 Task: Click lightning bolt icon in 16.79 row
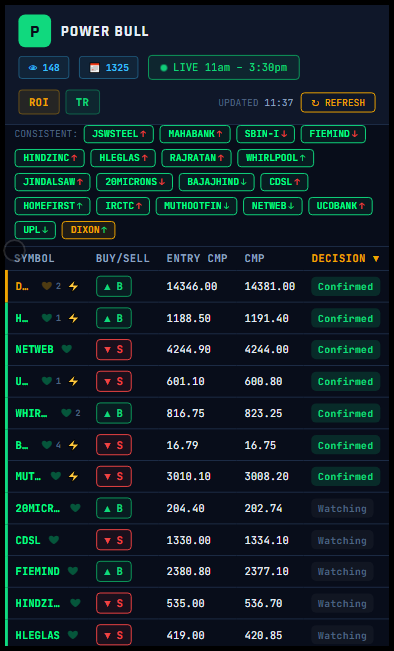(73, 445)
